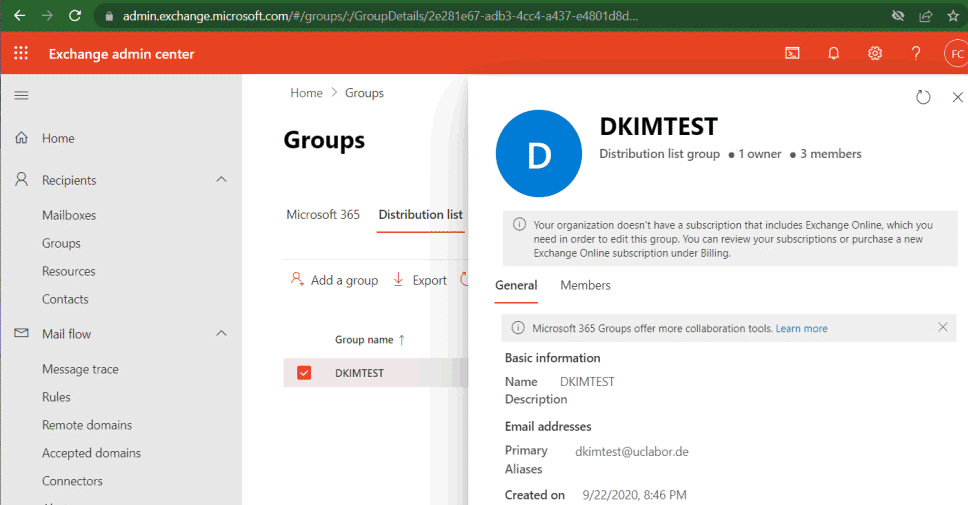Click Home in the breadcrumb
This screenshot has width=968, height=505.
[306, 93]
